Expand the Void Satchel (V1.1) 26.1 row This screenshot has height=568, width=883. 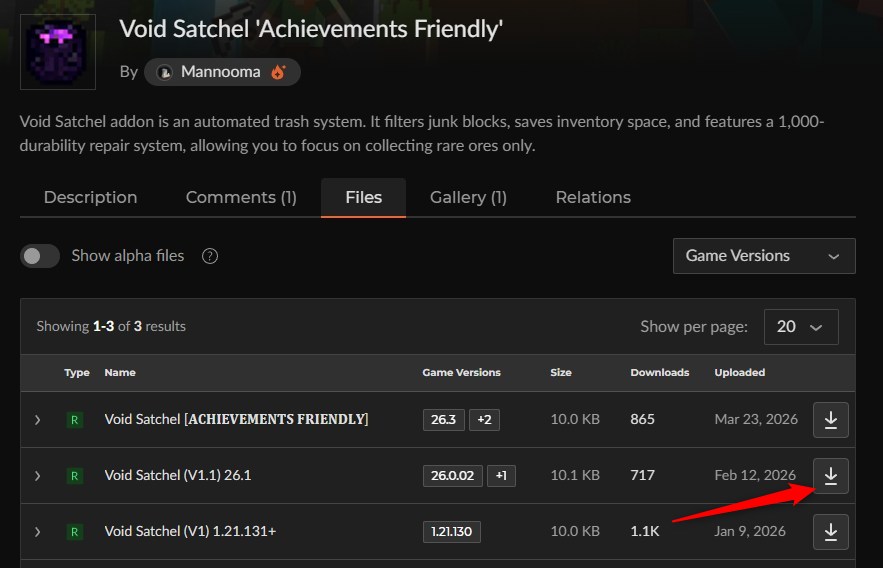37,476
